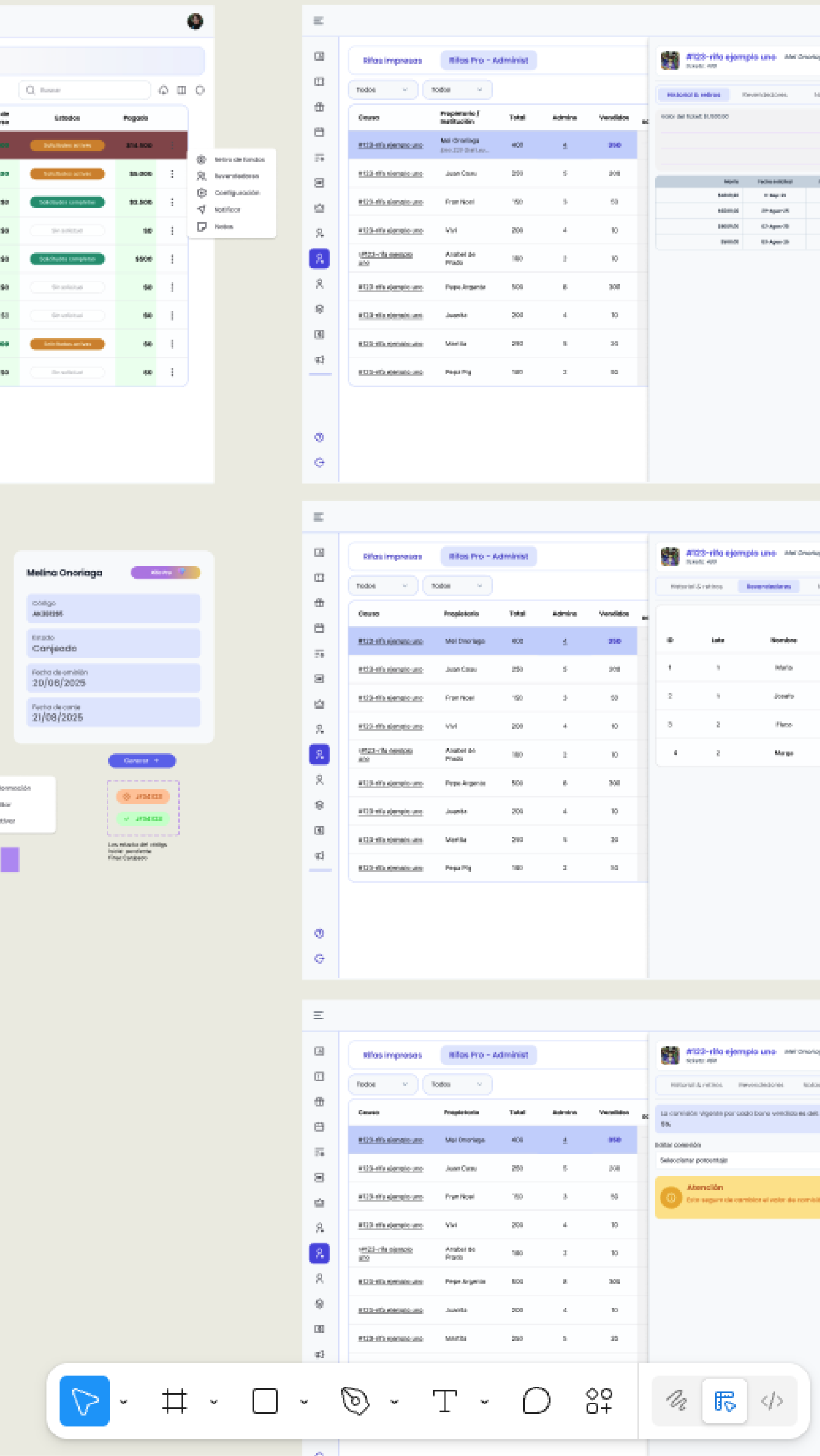Click highlighted user icon in bottom frame sidebar

[x=319, y=1253]
